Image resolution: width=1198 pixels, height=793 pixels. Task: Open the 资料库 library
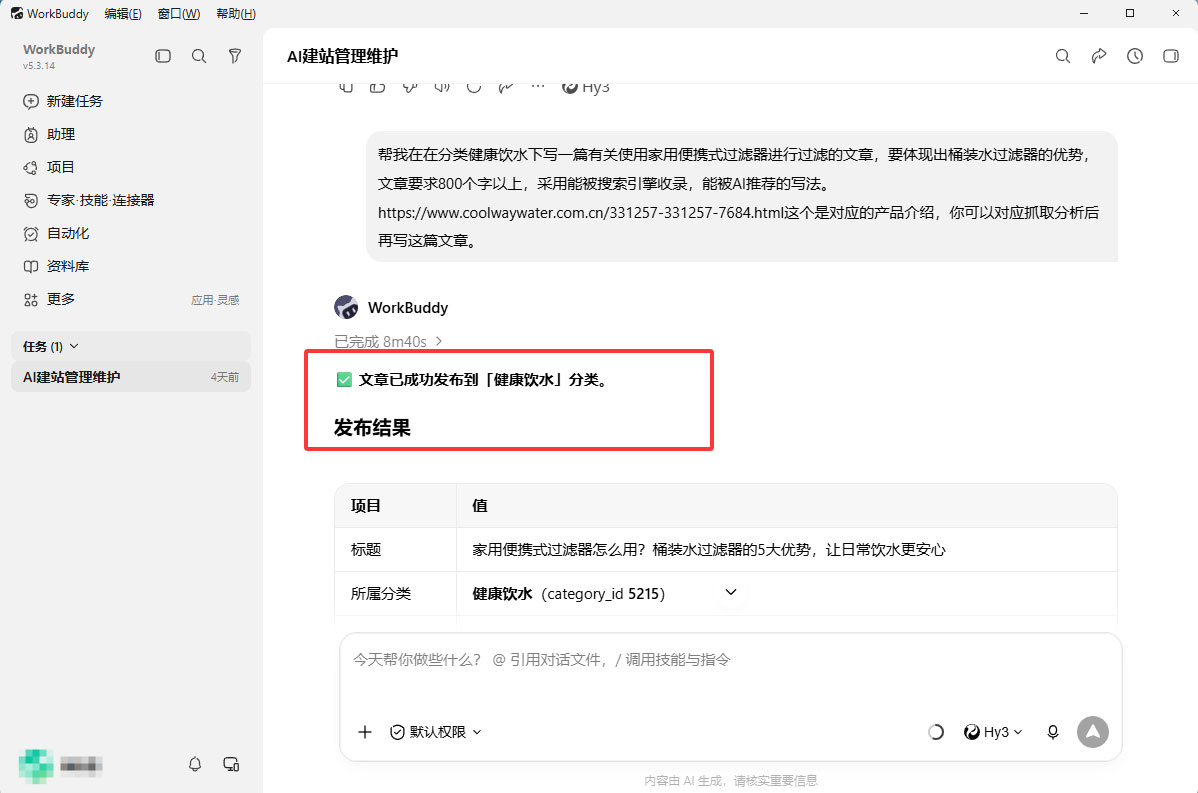click(x=57, y=266)
